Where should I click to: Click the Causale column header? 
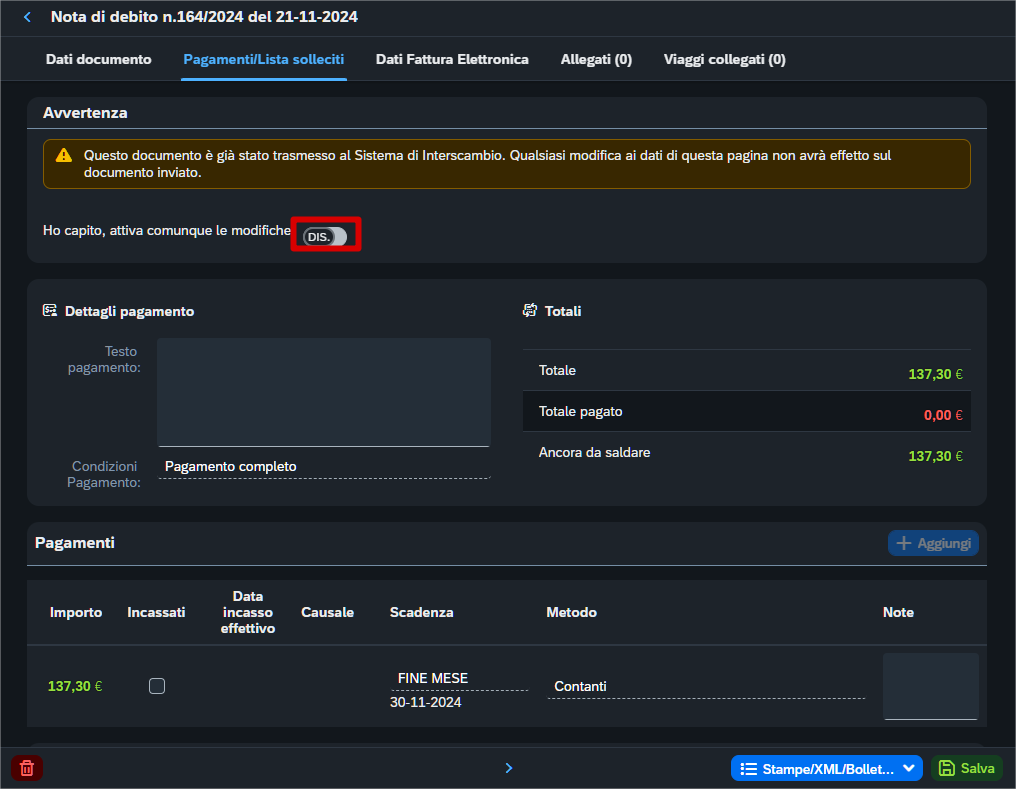327,612
